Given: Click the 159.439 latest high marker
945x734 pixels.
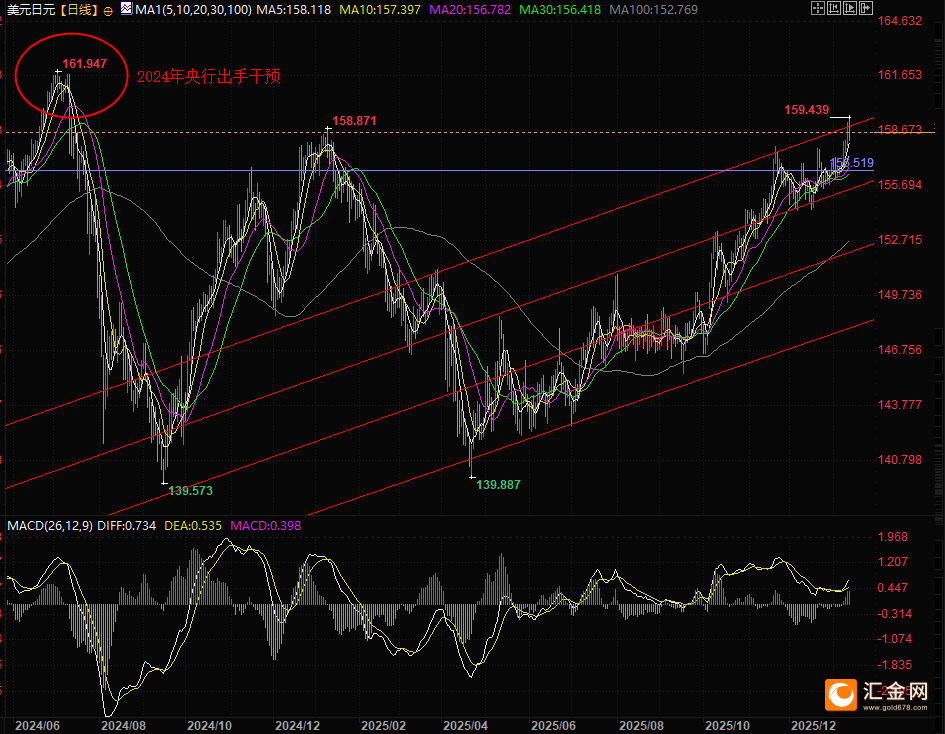Looking at the screenshot, I should (806, 110).
